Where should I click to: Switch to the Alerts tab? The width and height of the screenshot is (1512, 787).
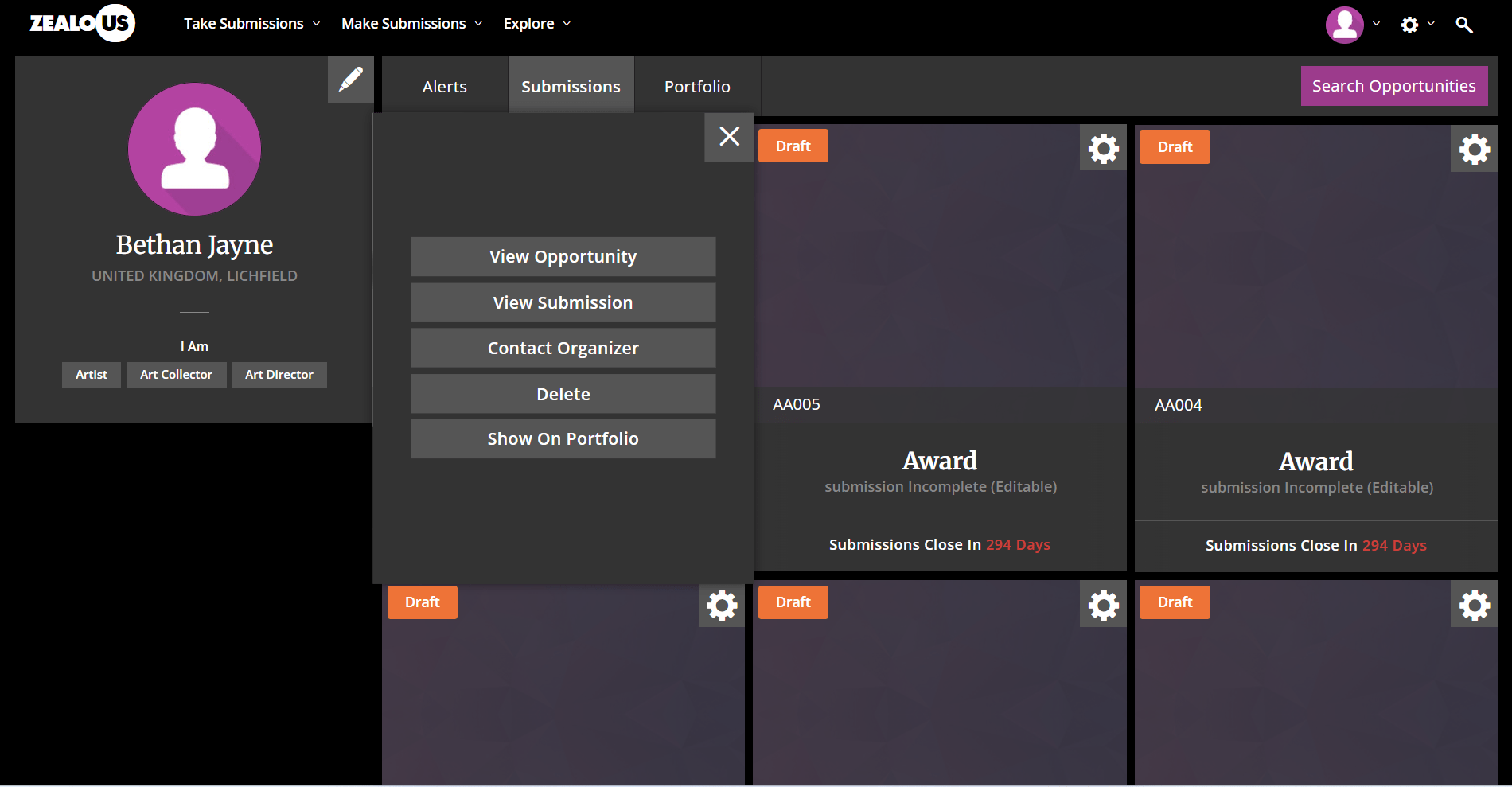coord(444,86)
